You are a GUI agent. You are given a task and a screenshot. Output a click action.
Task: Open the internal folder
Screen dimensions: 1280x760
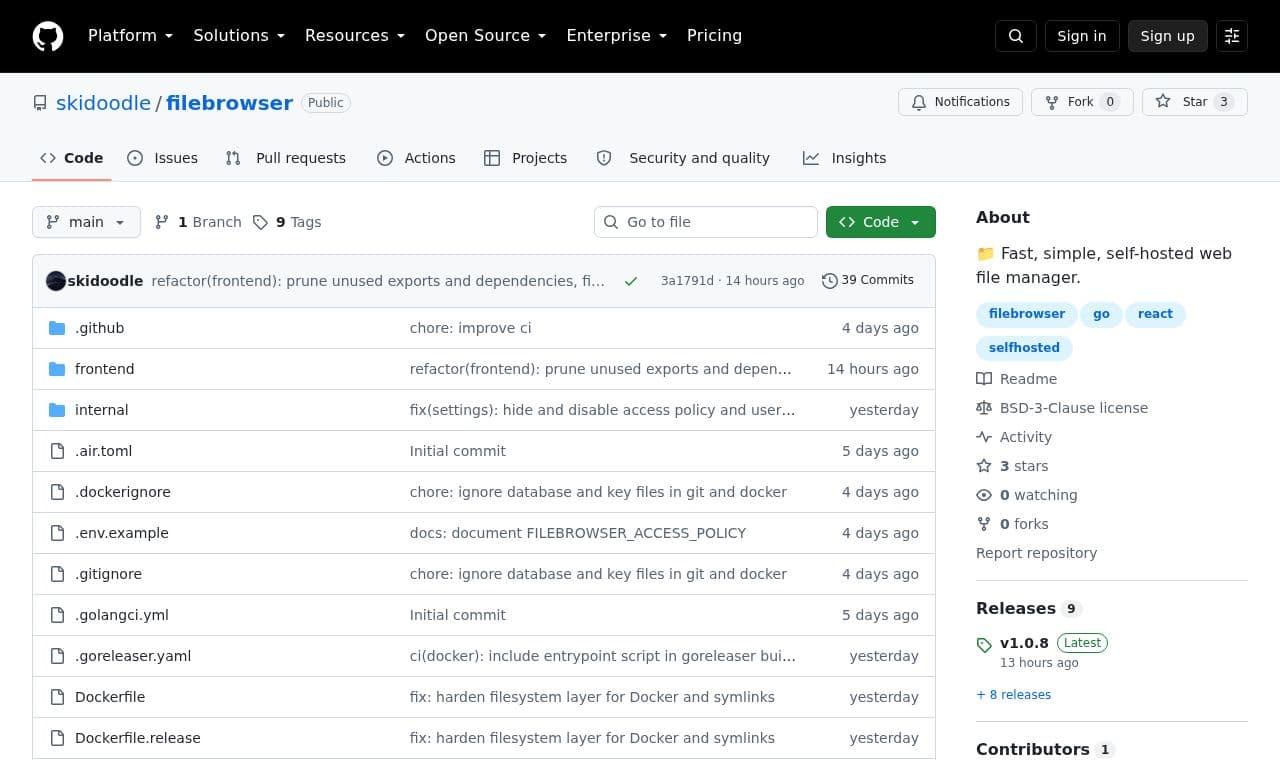(101, 410)
